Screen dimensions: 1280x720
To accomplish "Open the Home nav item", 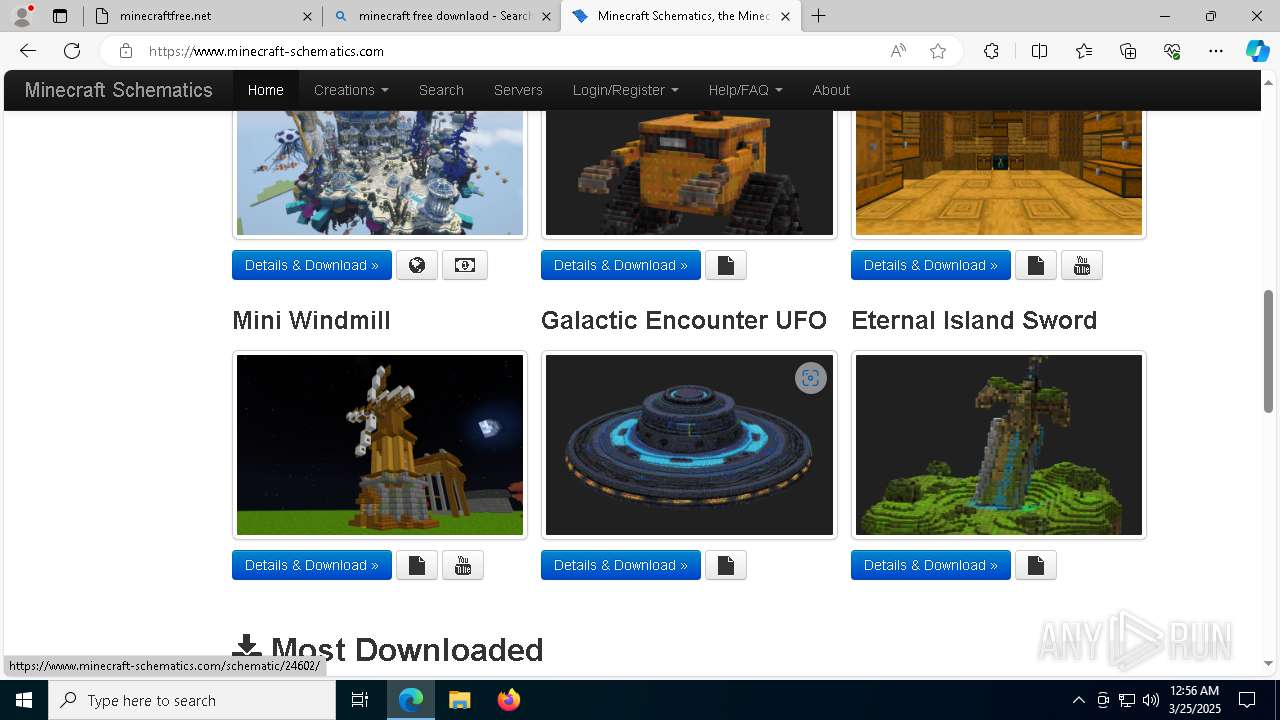I will [x=265, y=90].
